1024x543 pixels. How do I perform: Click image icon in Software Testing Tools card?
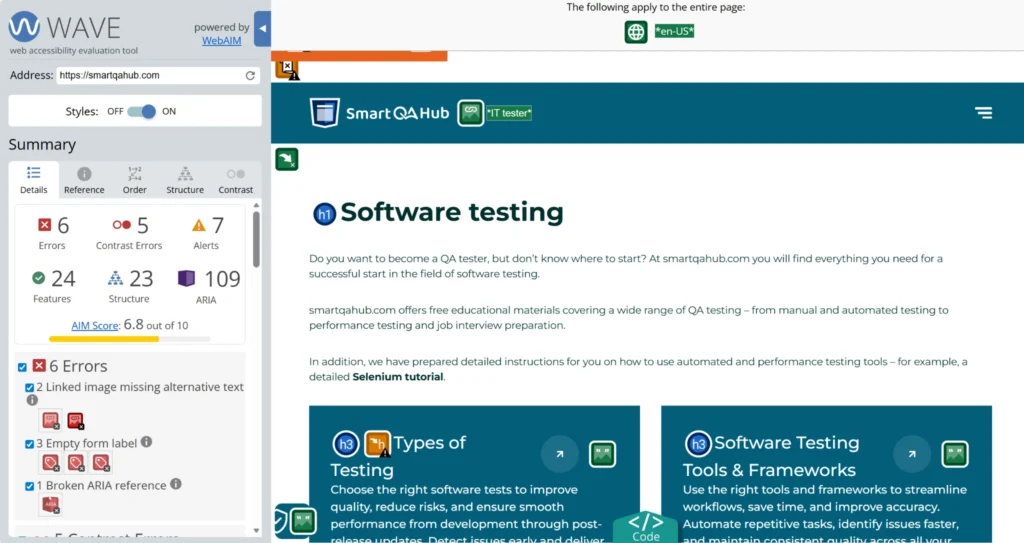[x=955, y=454]
